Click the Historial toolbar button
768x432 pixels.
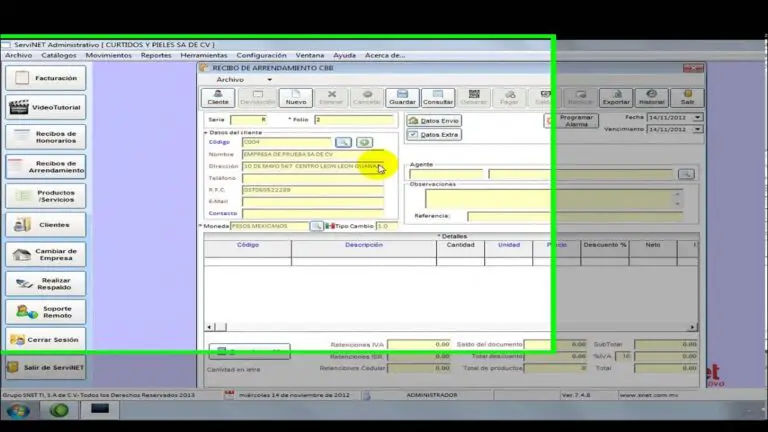pyautogui.click(x=651, y=97)
